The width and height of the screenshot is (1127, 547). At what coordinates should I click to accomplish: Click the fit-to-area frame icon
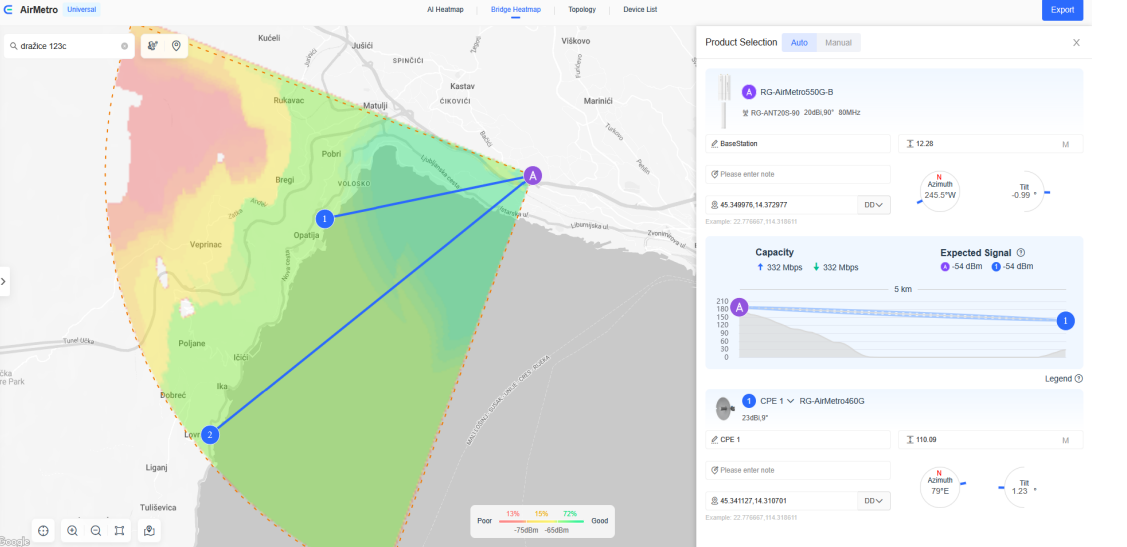119,530
